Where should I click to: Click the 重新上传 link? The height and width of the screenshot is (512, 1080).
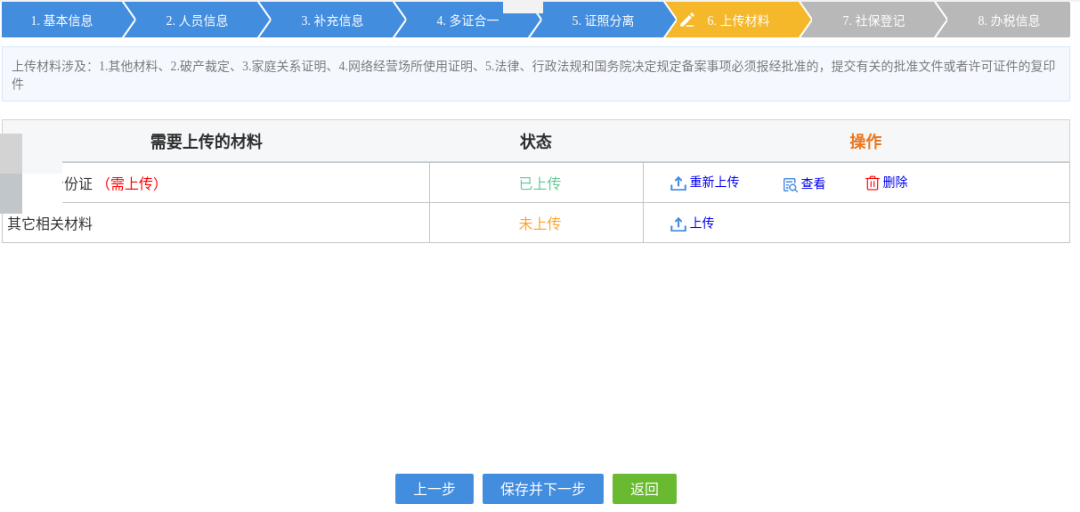(714, 183)
